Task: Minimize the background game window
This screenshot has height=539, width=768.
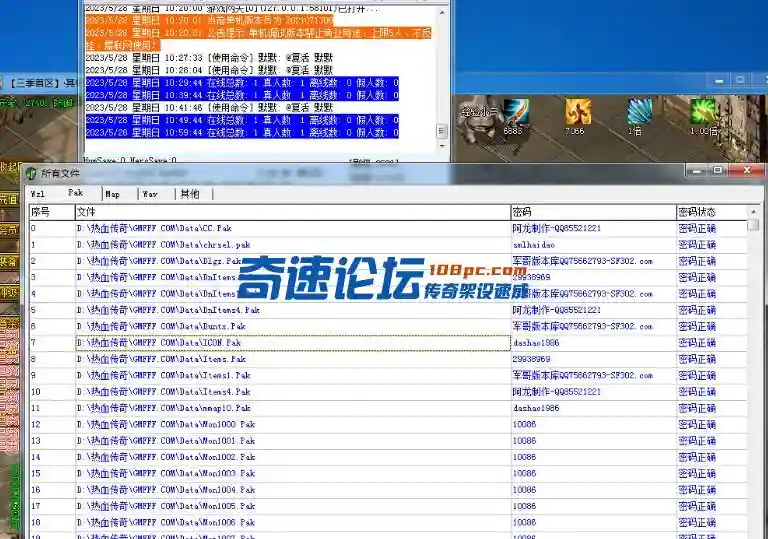Action: click(x=719, y=80)
